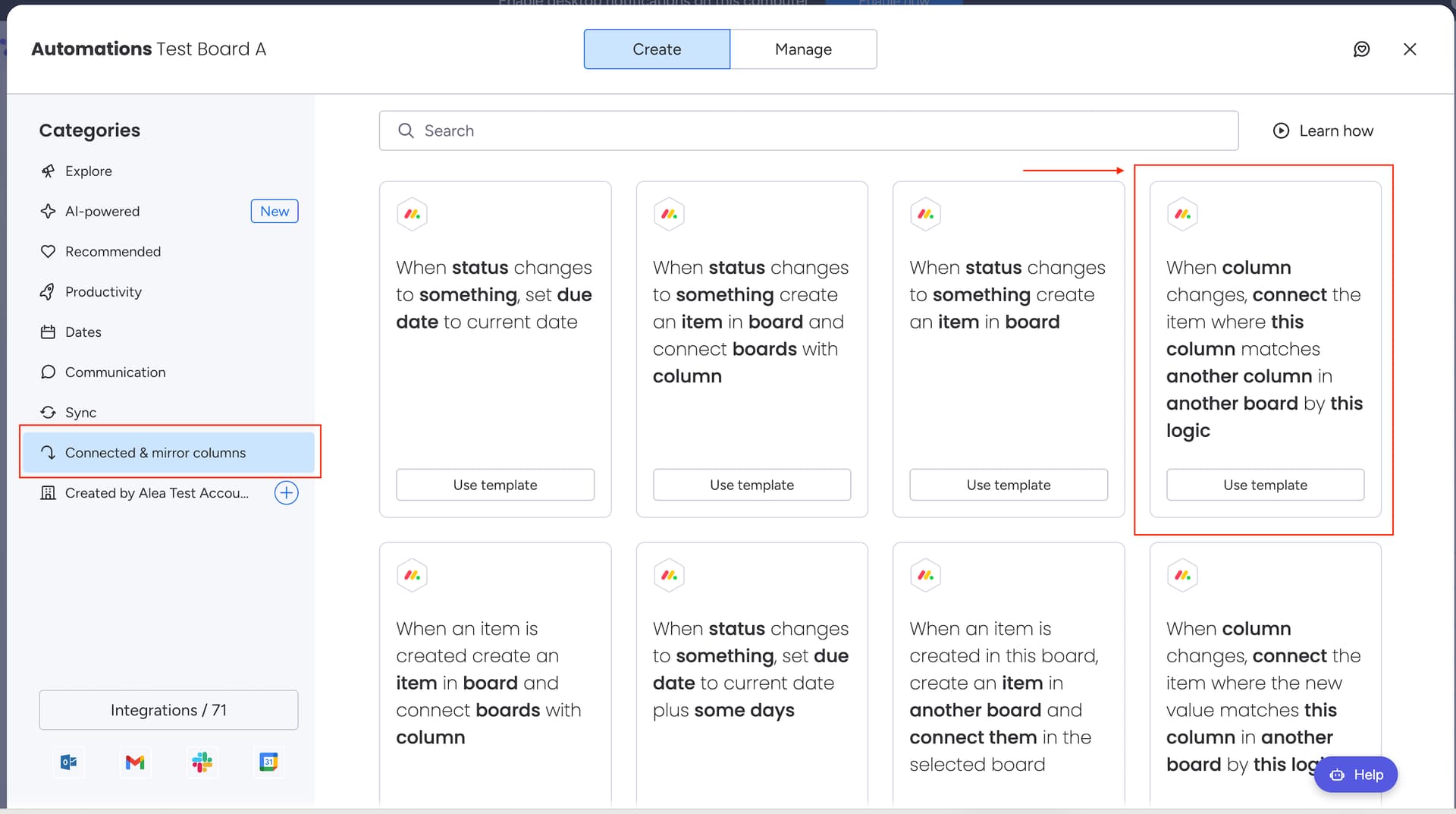Open the Sync category
The width and height of the screenshot is (1456, 814).
[x=80, y=413]
